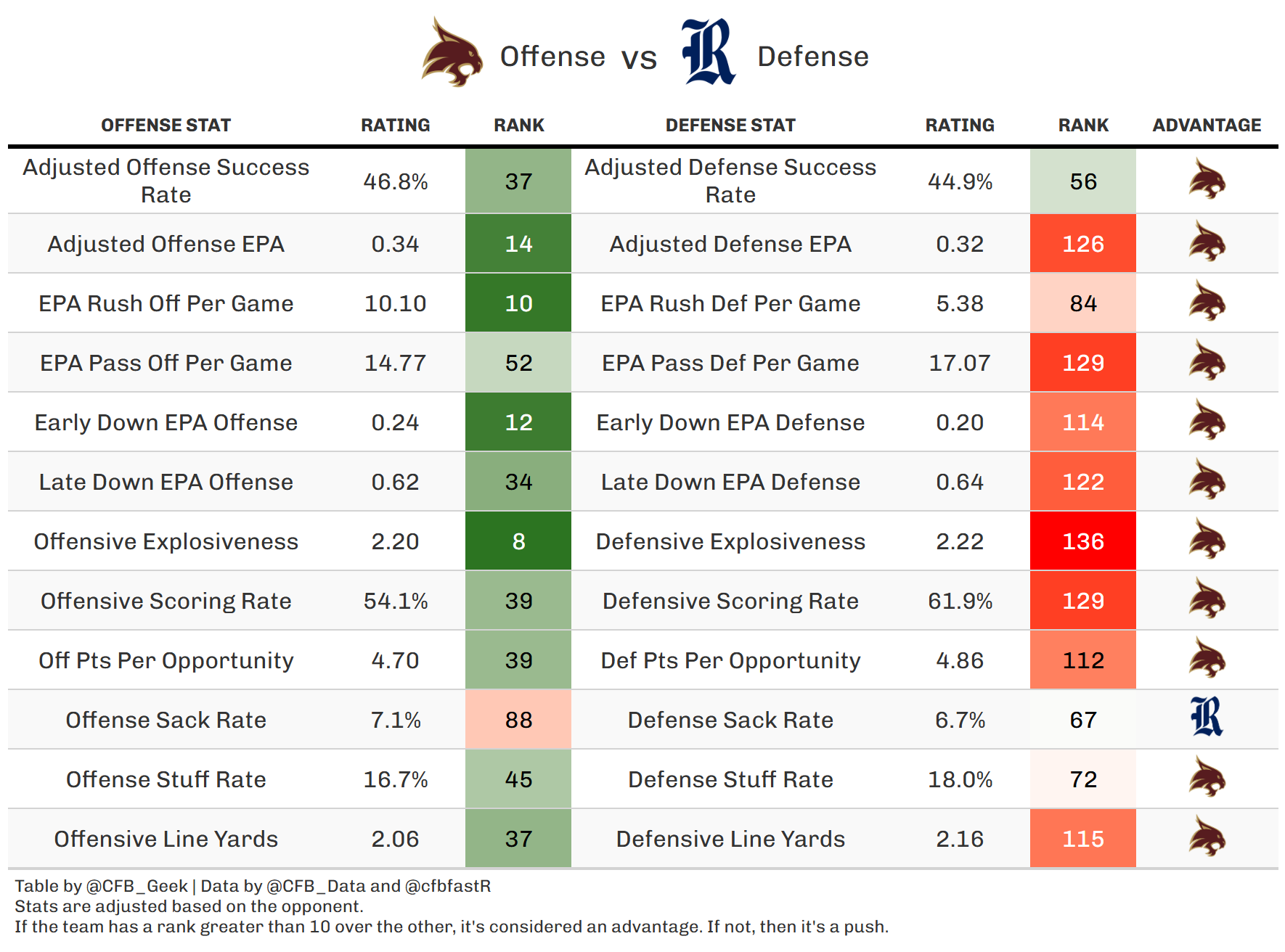Click the dark green rank 8 cell

(518, 541)
